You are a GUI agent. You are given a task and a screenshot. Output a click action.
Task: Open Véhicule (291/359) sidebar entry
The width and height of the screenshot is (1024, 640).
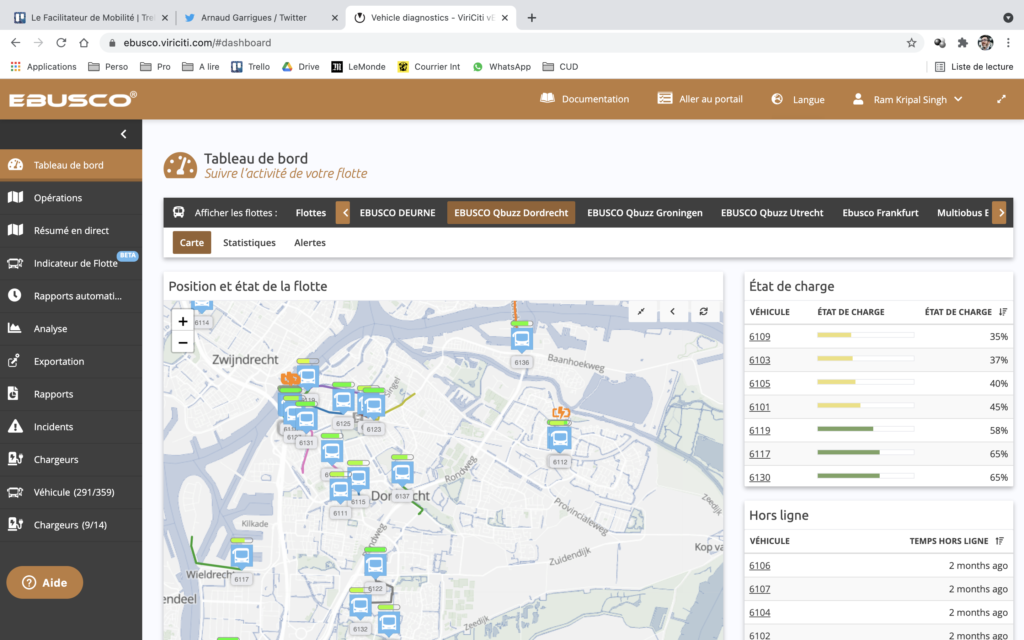(71, 492)
